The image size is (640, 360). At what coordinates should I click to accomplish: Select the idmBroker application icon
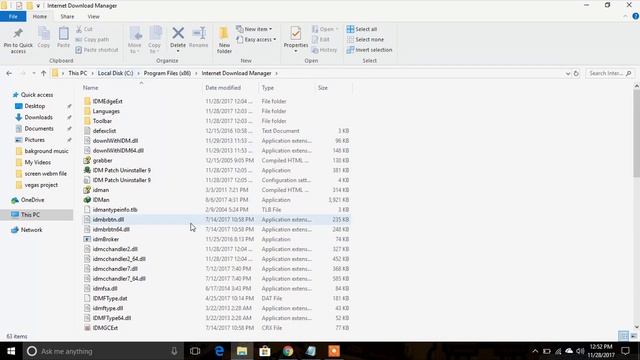pyautogui.click(x=87, y=239)
